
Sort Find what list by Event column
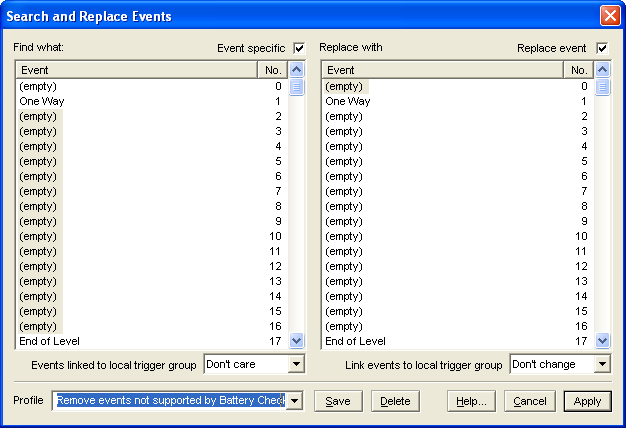pyautogui.click(x=135, y=70)
